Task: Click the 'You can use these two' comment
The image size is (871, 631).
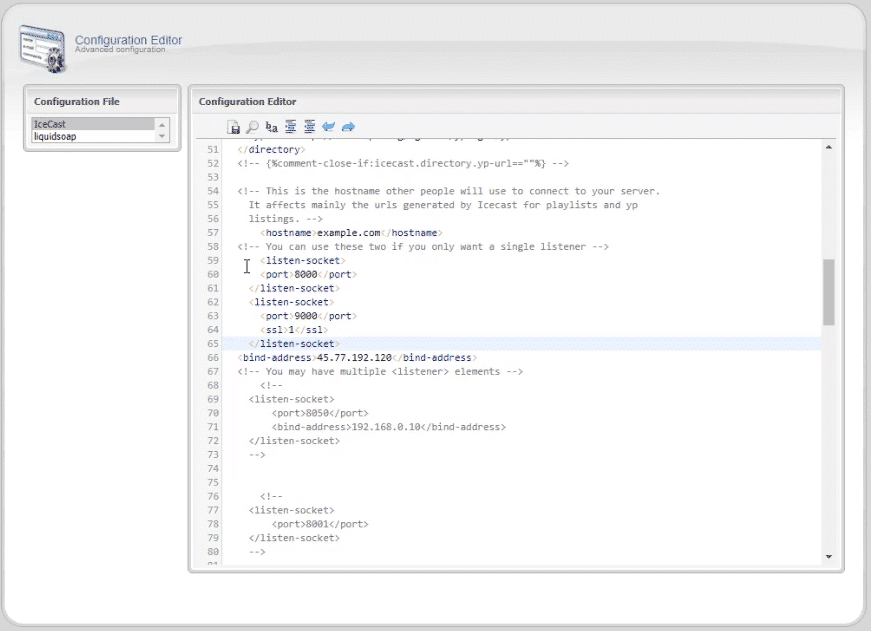Action: 423,247
